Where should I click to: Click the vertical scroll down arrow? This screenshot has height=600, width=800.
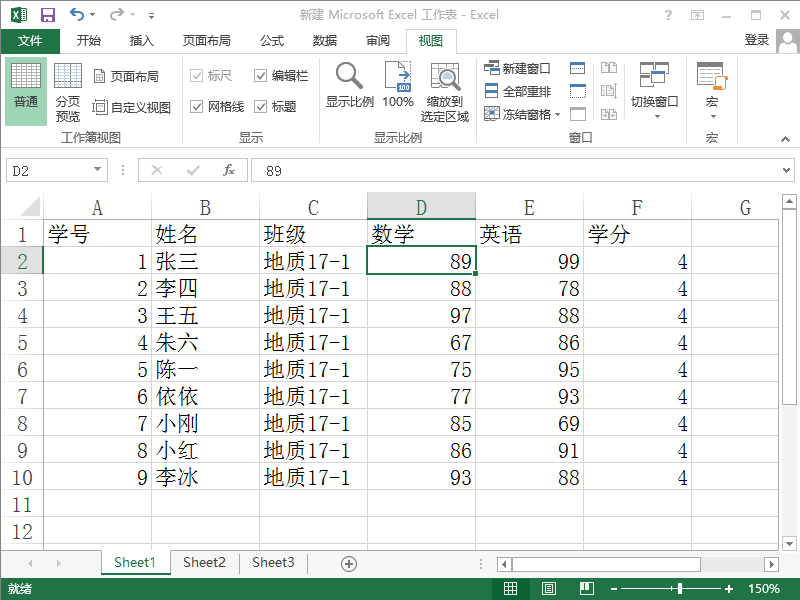pos(789,544)
